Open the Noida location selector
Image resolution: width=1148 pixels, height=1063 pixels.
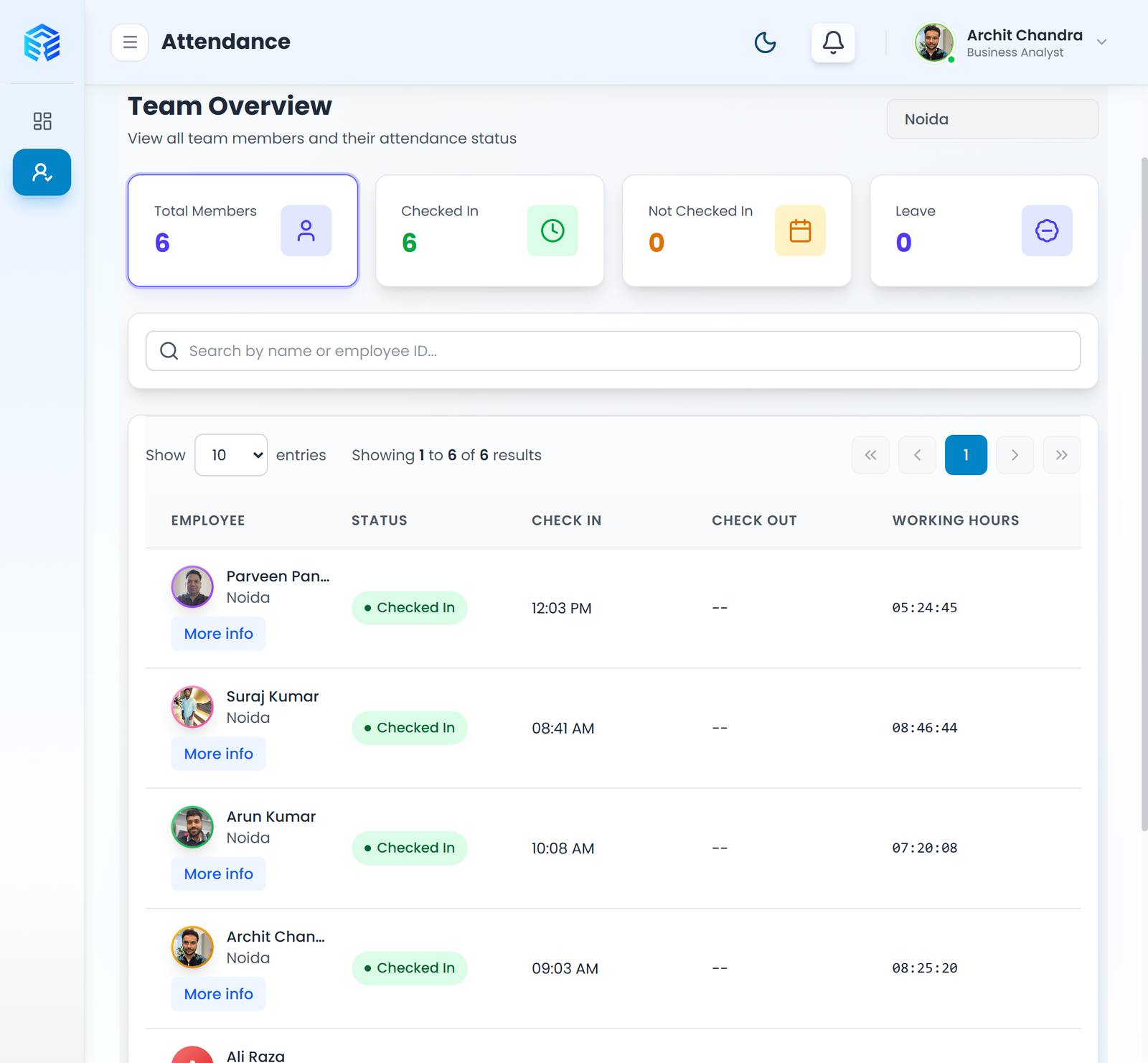tap(992, 119)
